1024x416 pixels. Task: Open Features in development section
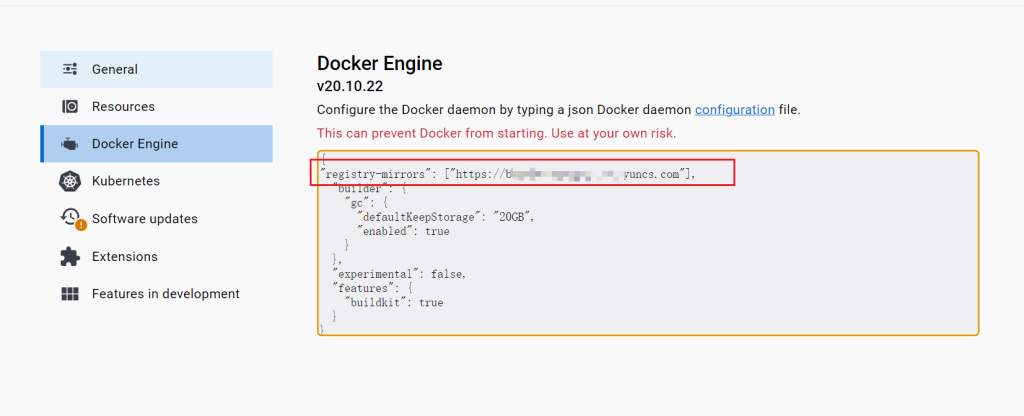pyautogui.click(x=166, y=294)
